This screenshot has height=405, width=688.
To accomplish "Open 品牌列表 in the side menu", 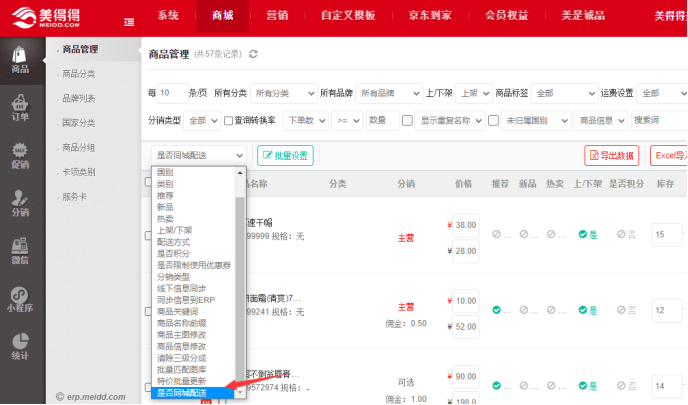I will point(79,98).
